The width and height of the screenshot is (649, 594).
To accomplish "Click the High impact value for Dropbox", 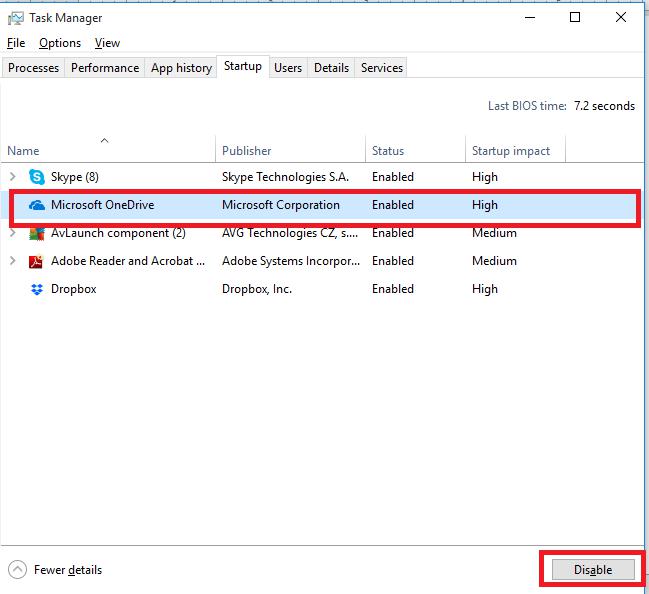I will [485, 289].
